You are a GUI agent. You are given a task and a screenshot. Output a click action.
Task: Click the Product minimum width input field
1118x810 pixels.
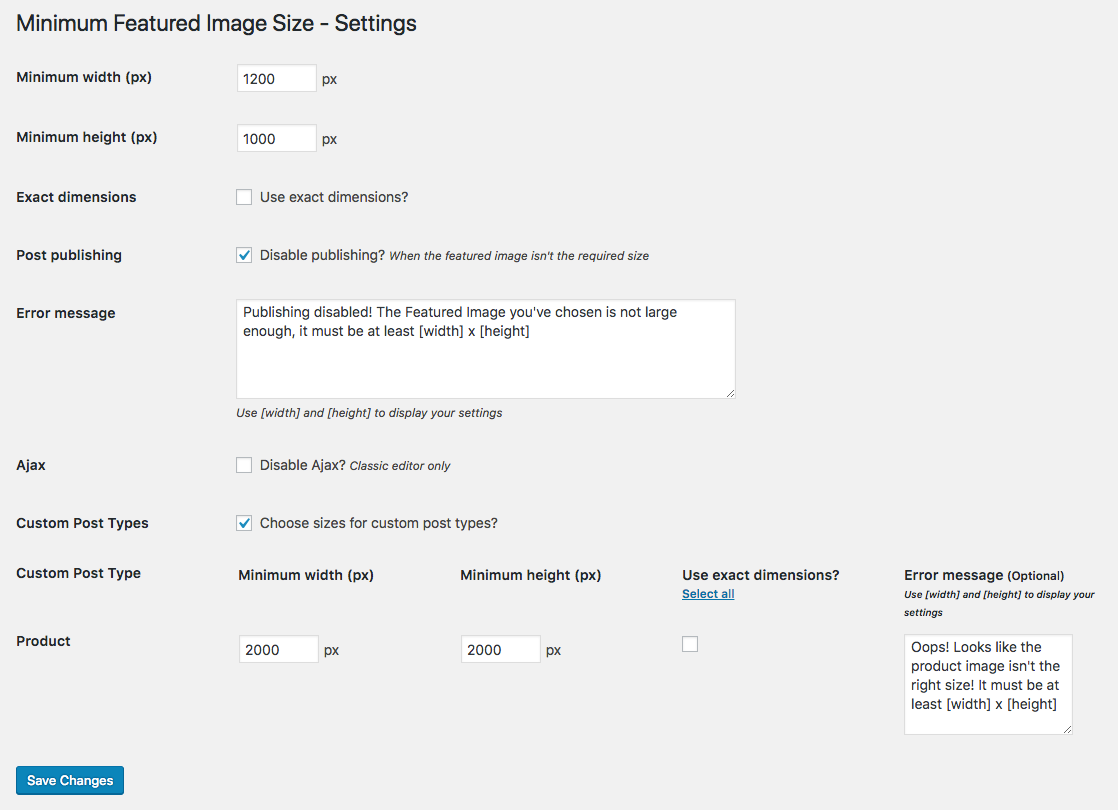(279, 650)
